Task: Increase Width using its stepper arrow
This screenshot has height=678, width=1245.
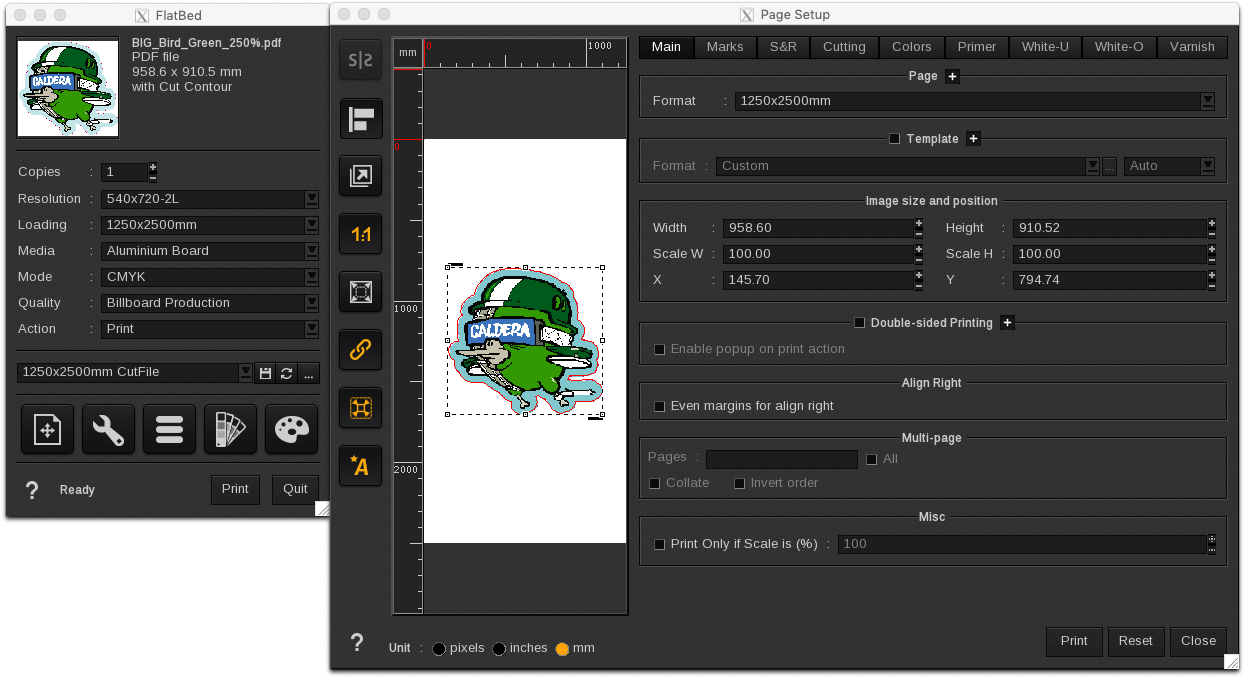Action: coord(918,223)
